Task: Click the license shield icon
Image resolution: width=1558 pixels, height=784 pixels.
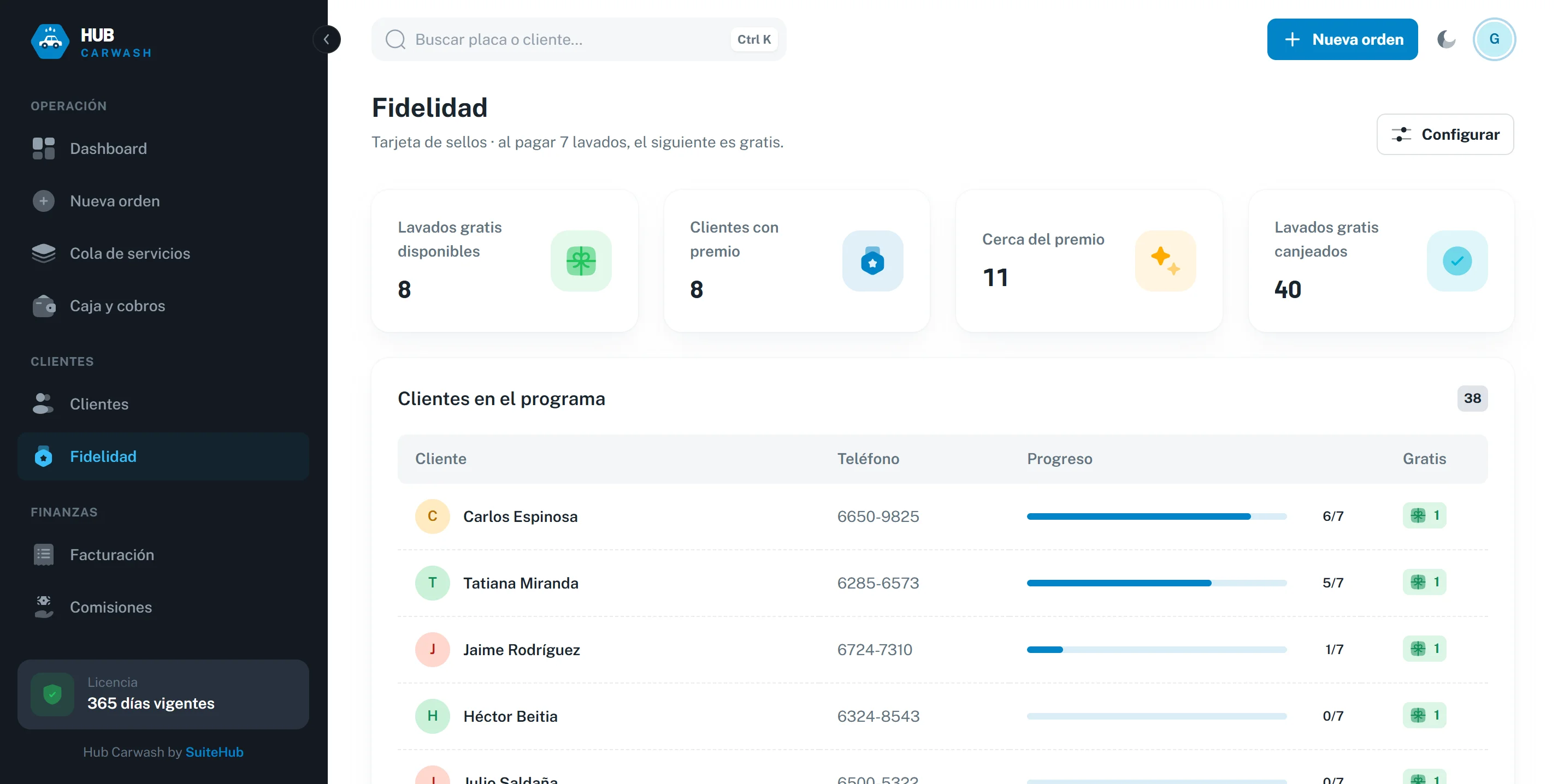Action: tap(52, 694)
